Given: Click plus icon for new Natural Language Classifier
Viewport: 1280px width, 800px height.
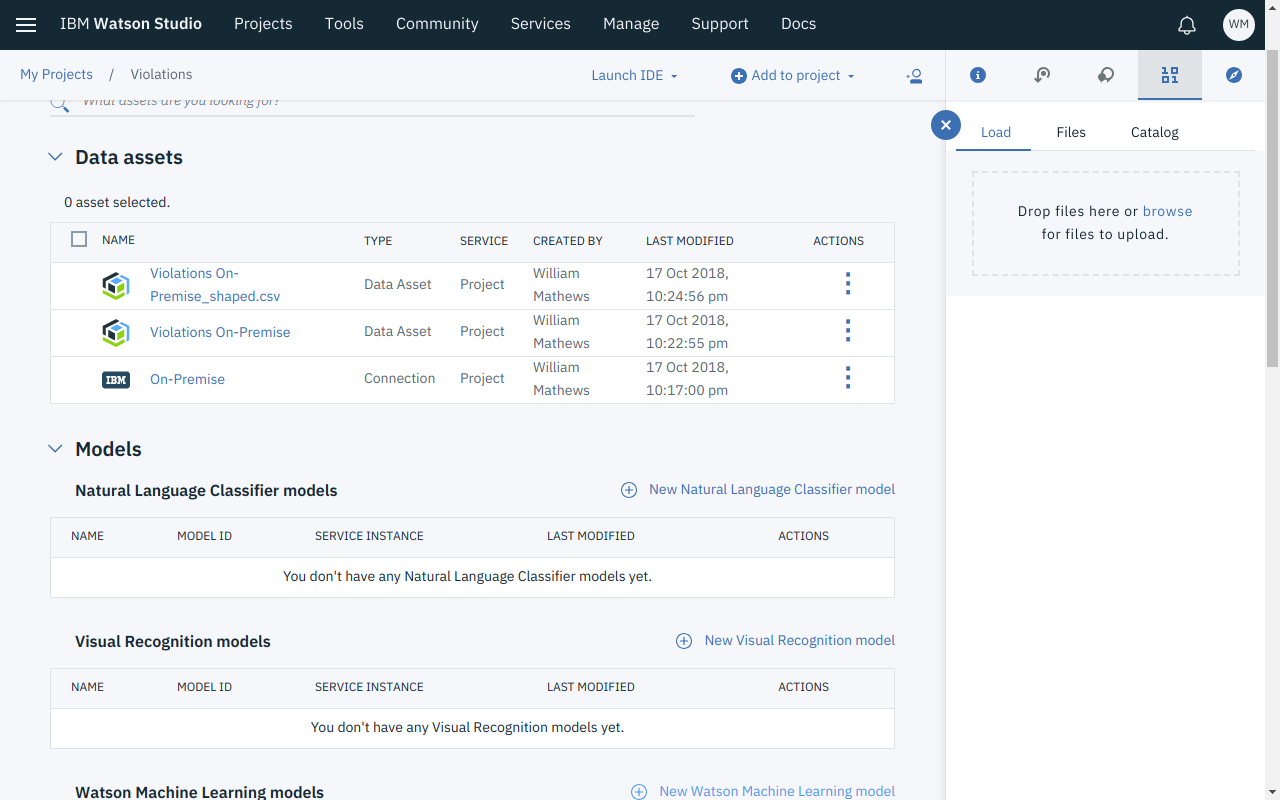Looking at the screenshot, I should point(629,490).
